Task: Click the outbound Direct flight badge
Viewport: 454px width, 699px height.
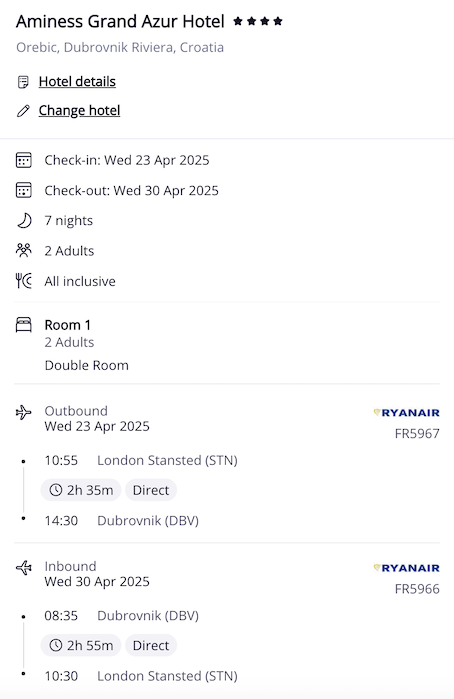Action: click(x=151, y=490)
